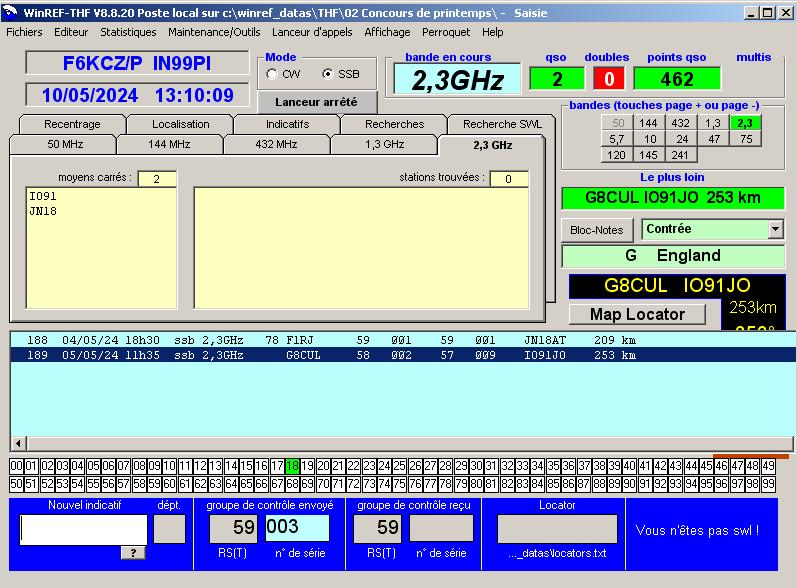Screen dimensions: 797x588
Task: Select band 75 in the bandes grid
Action: pyautogui.click(x=746, y=139)
